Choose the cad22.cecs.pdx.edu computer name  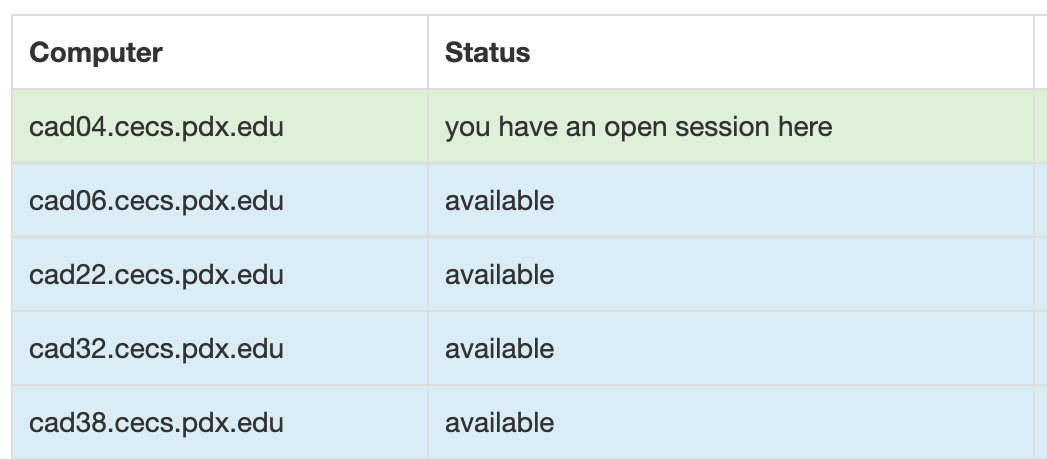[x=156, y=275]
